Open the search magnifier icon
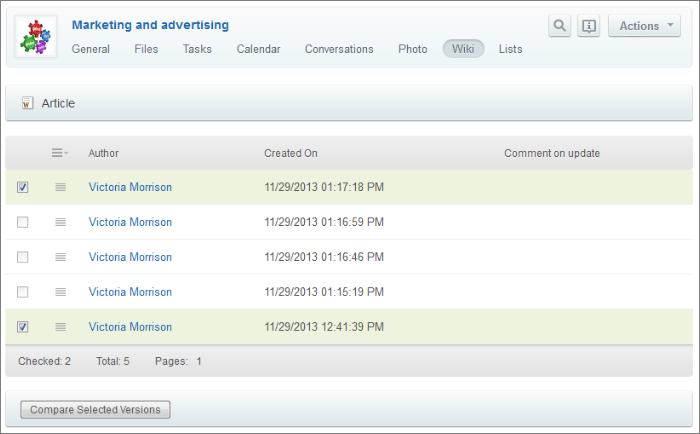This screenshot has width=700, height=434. point(560,26)
